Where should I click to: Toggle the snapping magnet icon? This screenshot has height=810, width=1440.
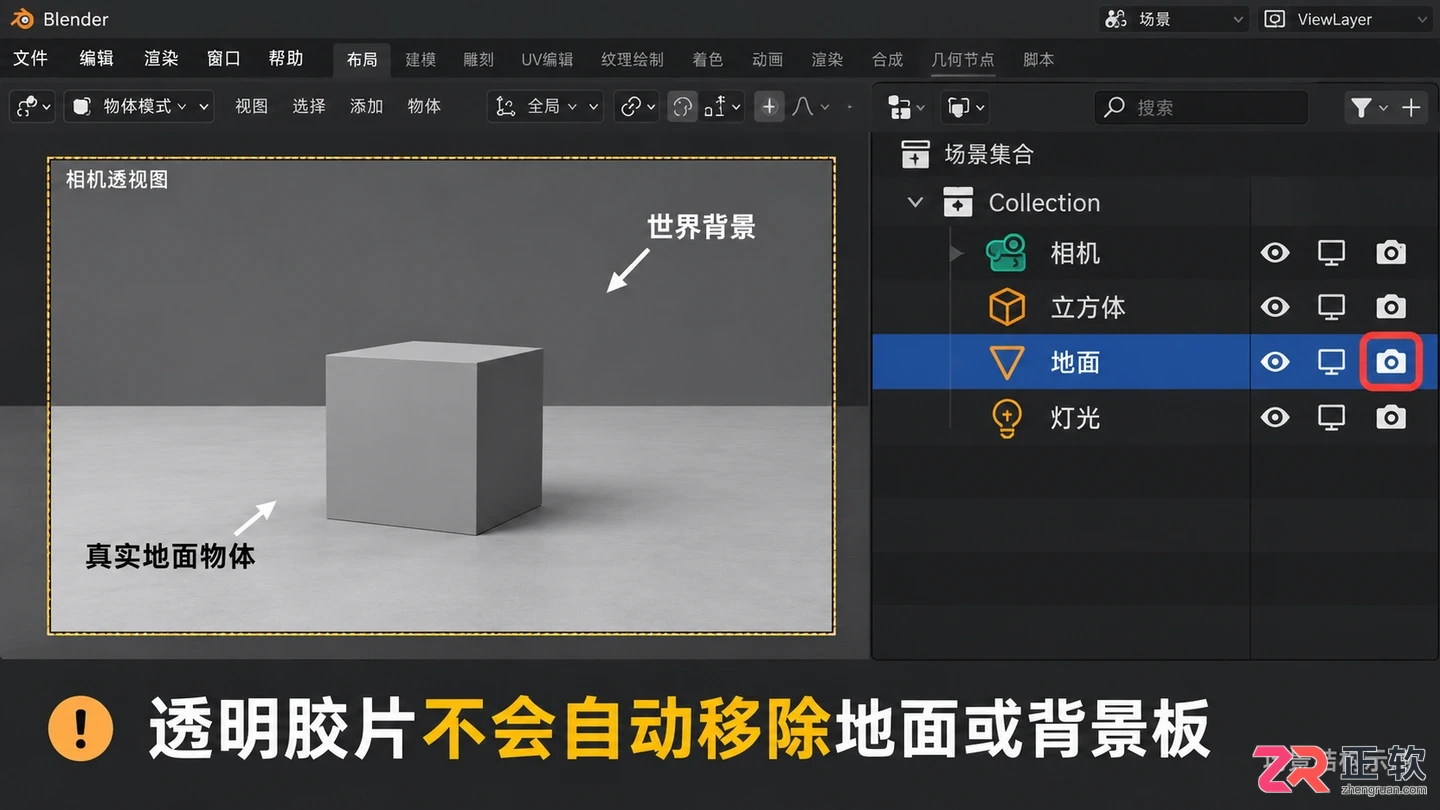point(682,106)
